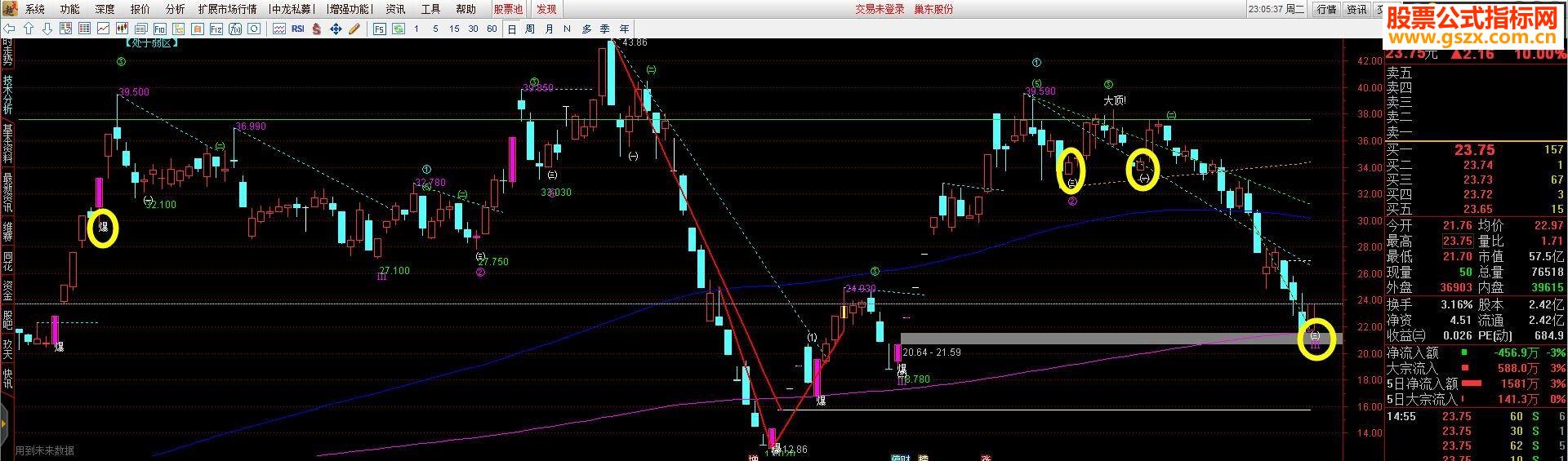The image size is (1568, 461).
Task: Select the quarterly (季) period option
Action: pyautogui.click(x=604, y=29)
